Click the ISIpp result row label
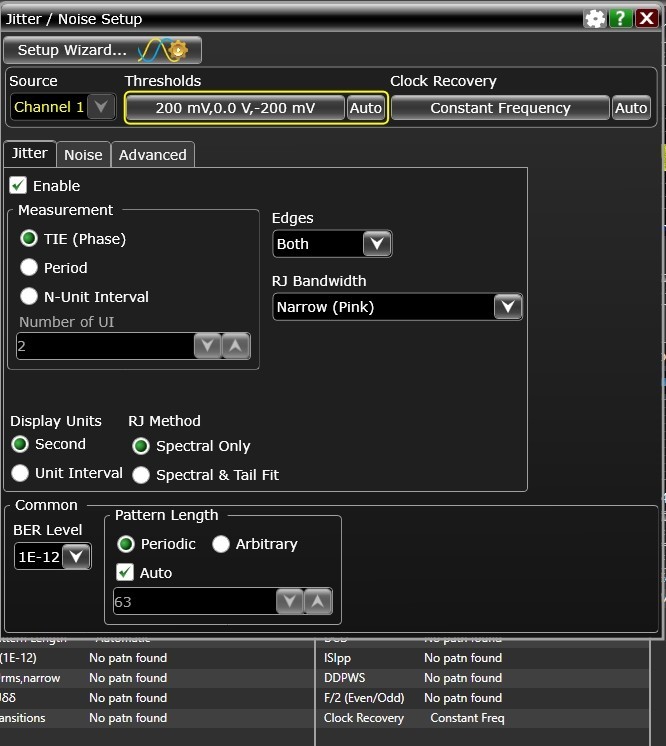The image size is (666, 746). tap(337, 658)
